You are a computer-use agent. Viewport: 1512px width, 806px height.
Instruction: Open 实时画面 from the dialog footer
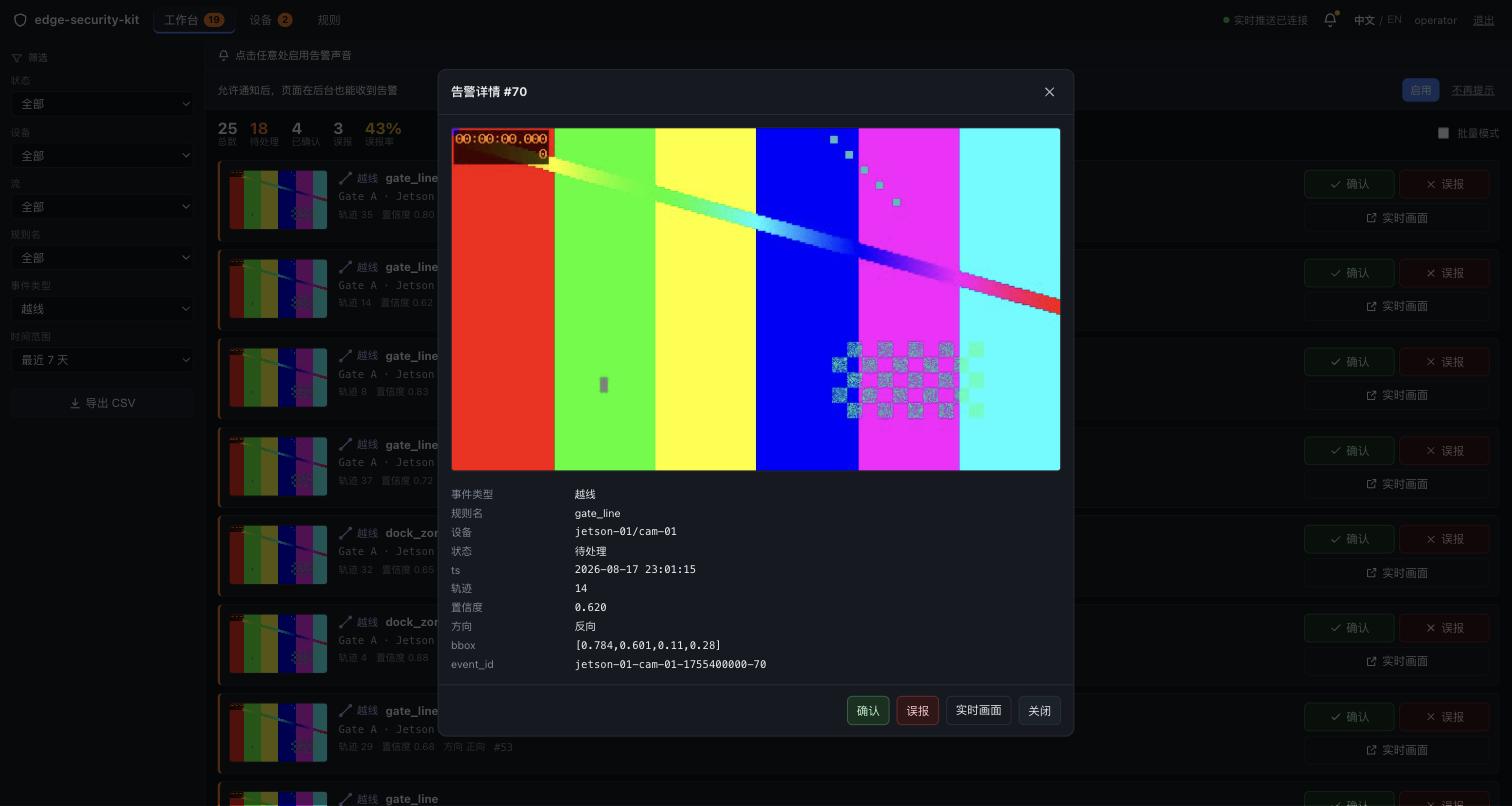coord(978,711)
